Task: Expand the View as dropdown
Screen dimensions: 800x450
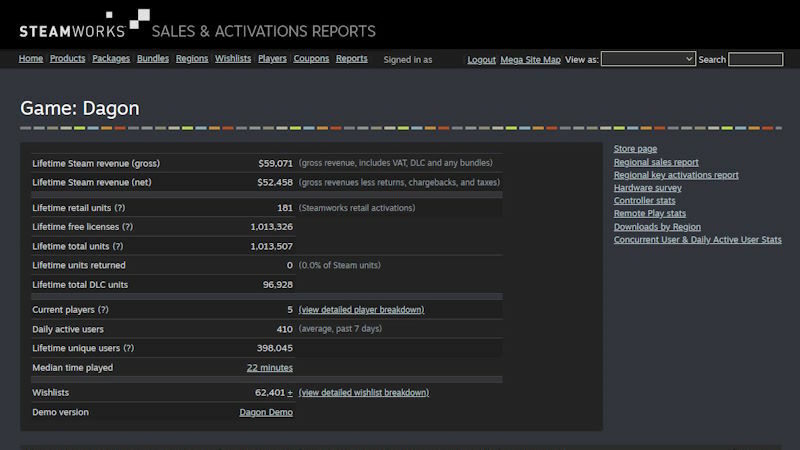Action: tap(647, 60)
